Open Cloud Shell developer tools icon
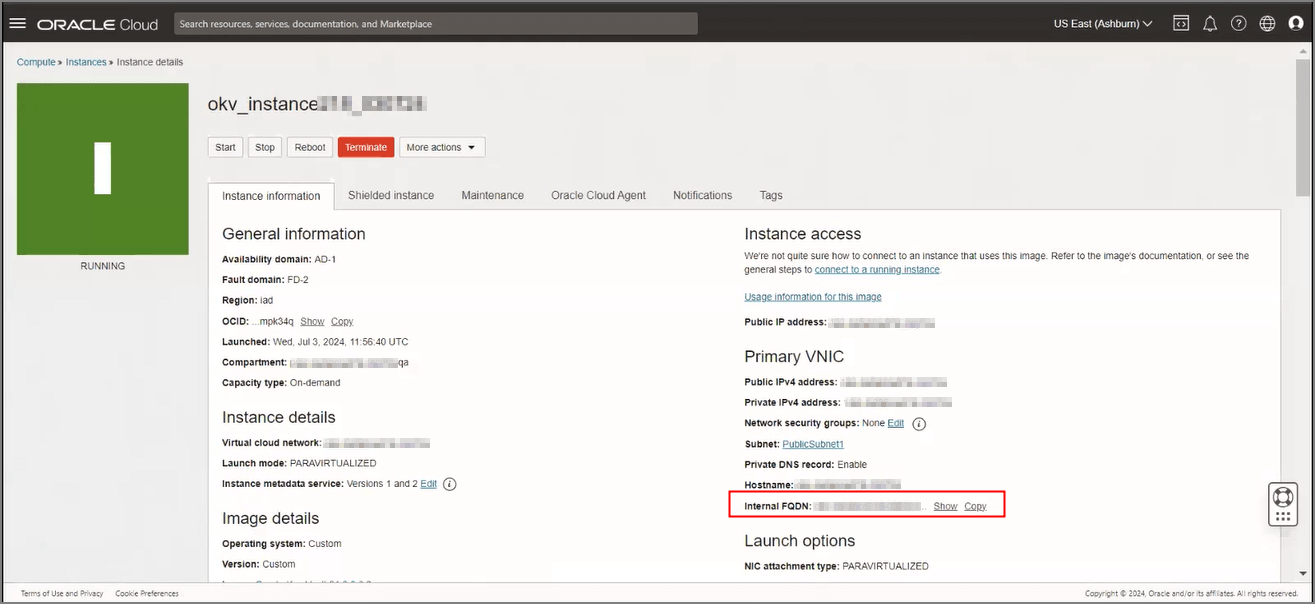Image resolution: width=1315 pixels, height=604 pixels. [x=1180, y=23]
